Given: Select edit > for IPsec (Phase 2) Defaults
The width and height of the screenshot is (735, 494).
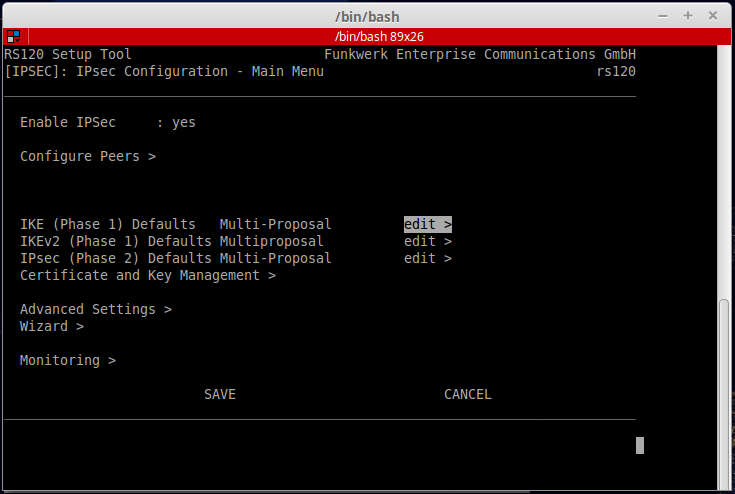Looking at the screenshot, I should click(x=428, y=258).
